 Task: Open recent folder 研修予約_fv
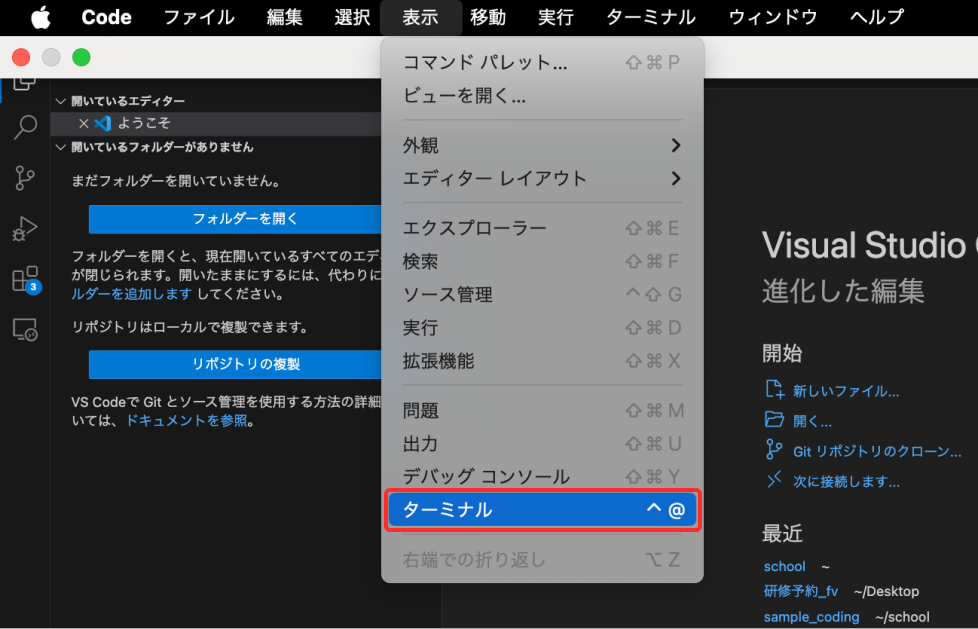(x=801, y=591)
